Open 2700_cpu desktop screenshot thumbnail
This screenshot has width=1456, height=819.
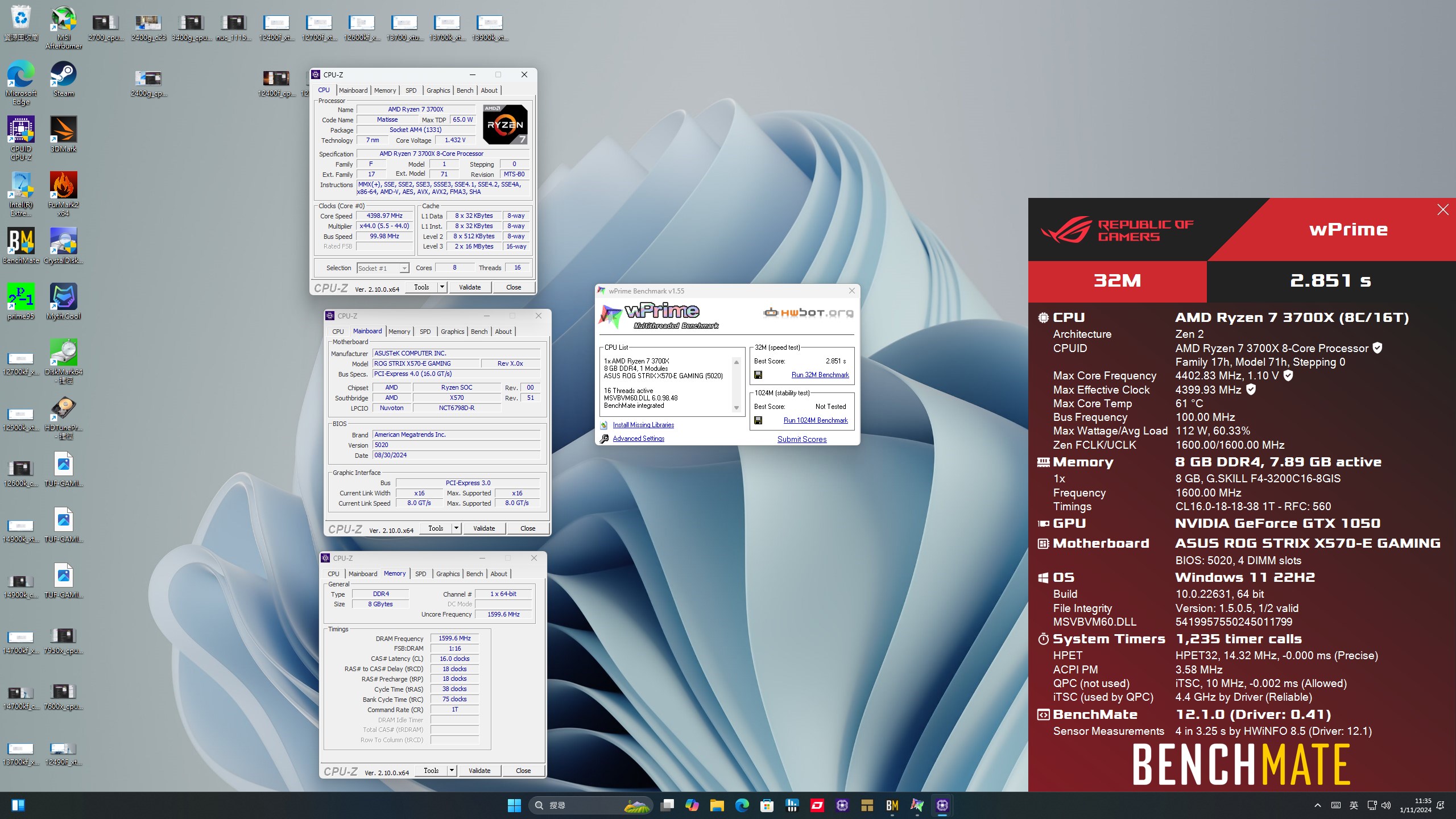106,27
